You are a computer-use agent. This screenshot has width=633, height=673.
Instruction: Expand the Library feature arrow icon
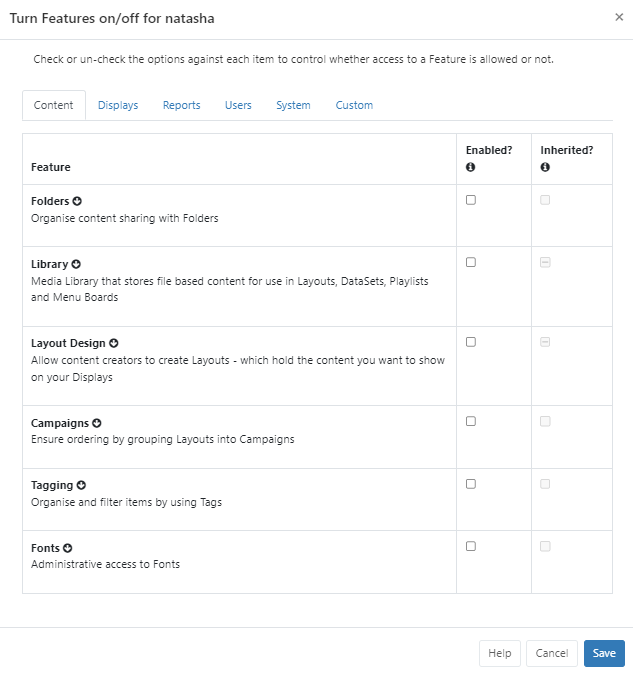point(76,264)
